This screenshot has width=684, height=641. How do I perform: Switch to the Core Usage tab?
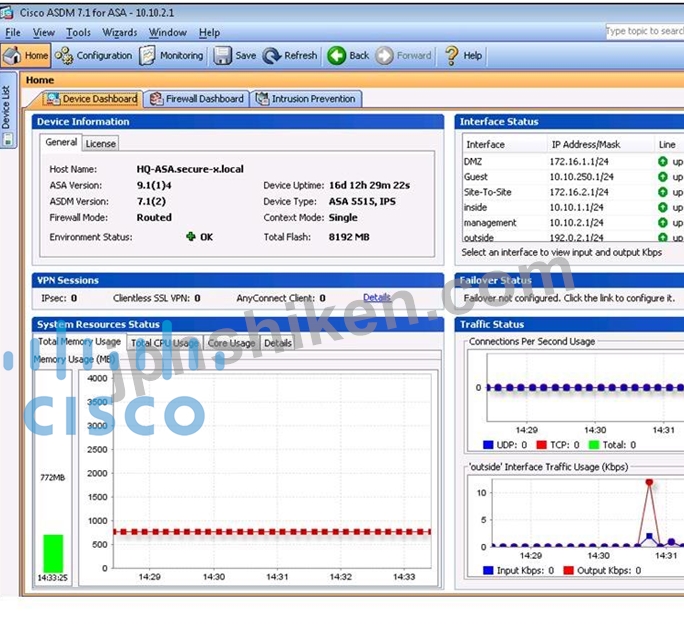231,343
